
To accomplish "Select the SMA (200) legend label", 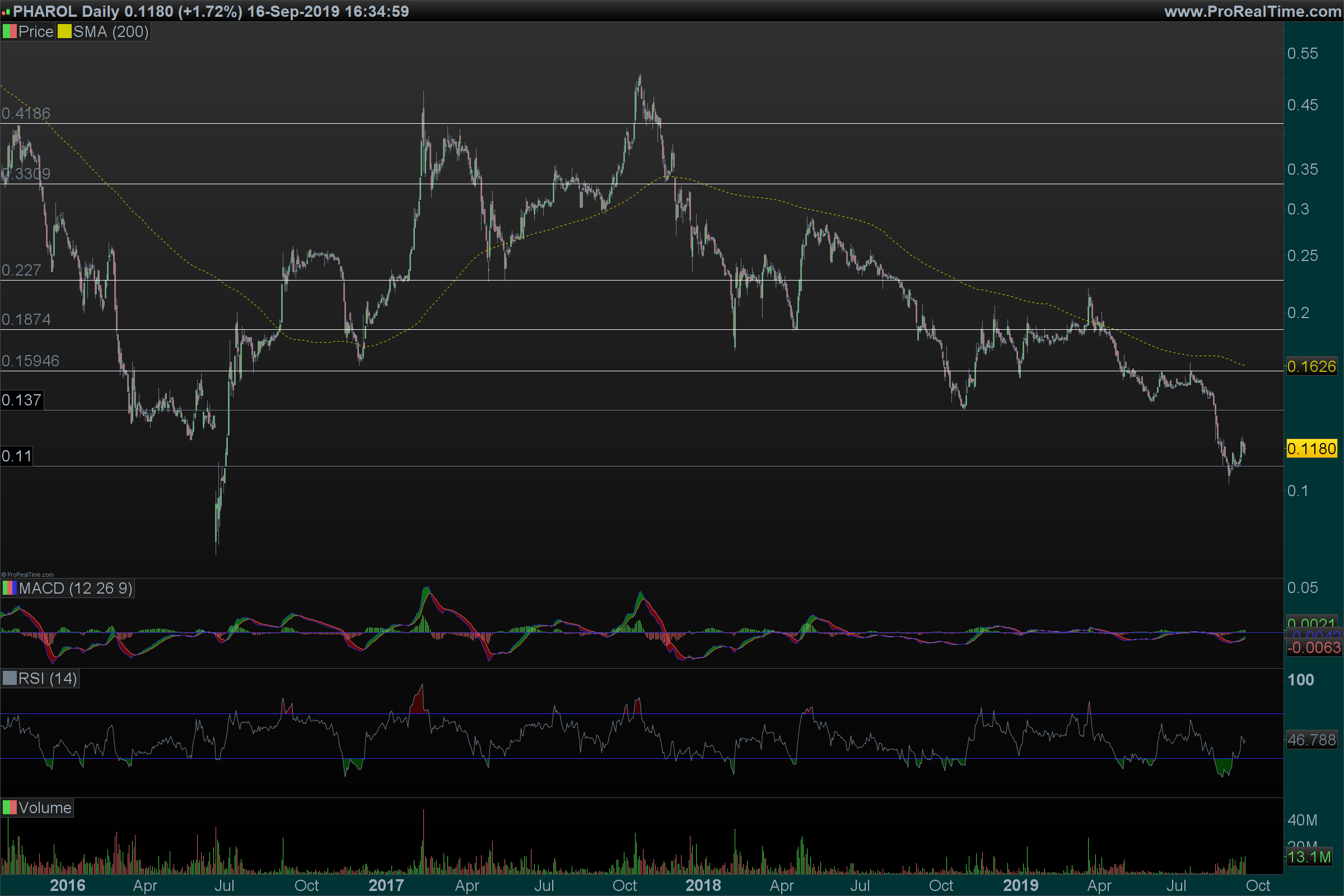I will (111, 31).
